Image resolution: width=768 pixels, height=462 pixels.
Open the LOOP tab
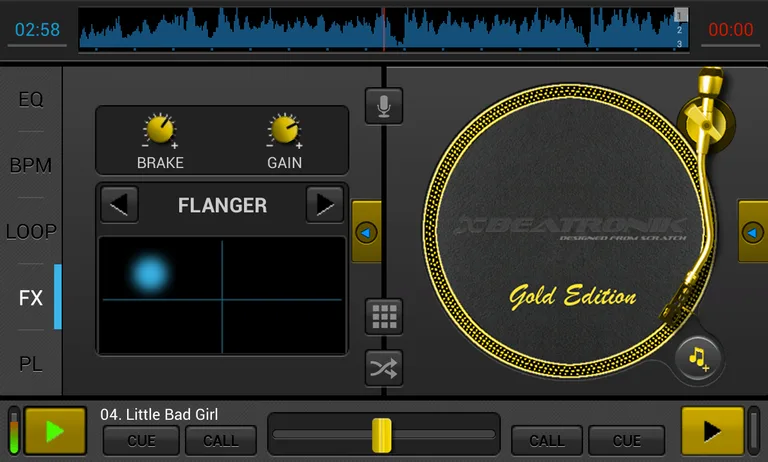[31, 231]
